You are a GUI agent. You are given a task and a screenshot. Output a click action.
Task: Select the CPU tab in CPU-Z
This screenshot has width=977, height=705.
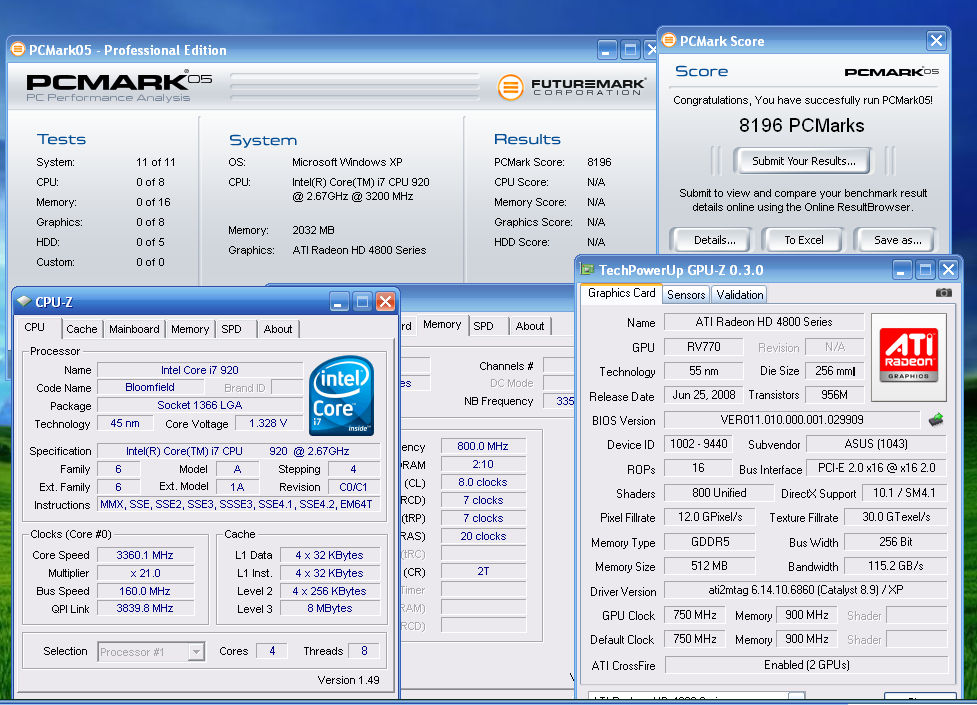[x=34, y=327]
